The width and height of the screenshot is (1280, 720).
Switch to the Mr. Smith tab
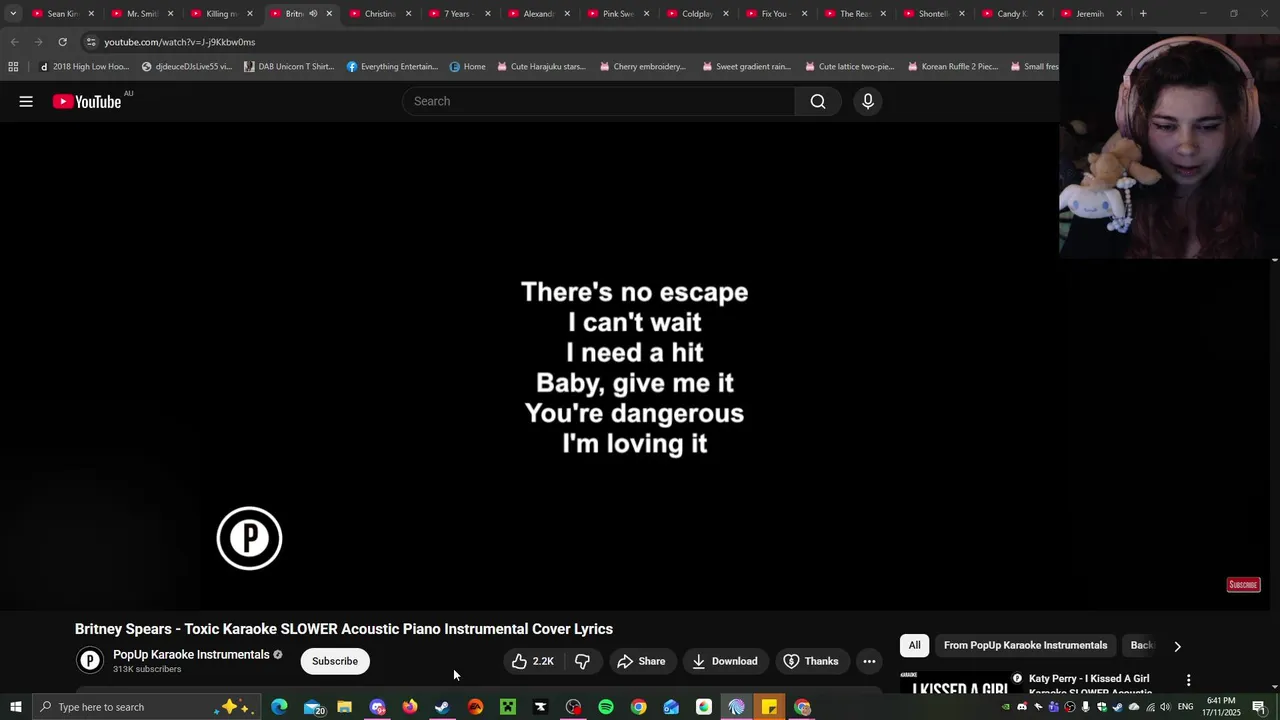click(x=141, y=14)
